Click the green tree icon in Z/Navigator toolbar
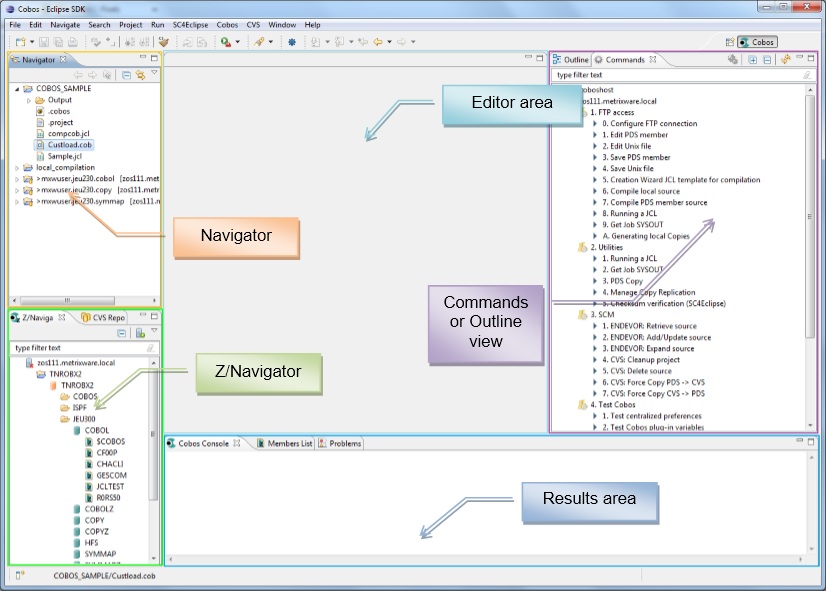This screenshot has height=591, width=826. click(x=140, y=333)
